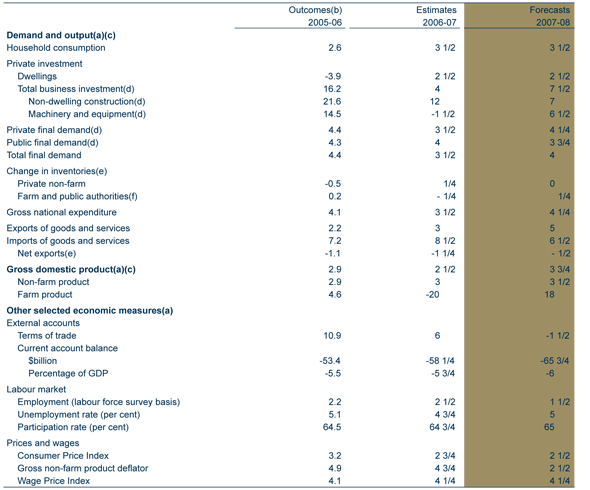Select Percentage of GDP value '-5.5'

[333, 373]
